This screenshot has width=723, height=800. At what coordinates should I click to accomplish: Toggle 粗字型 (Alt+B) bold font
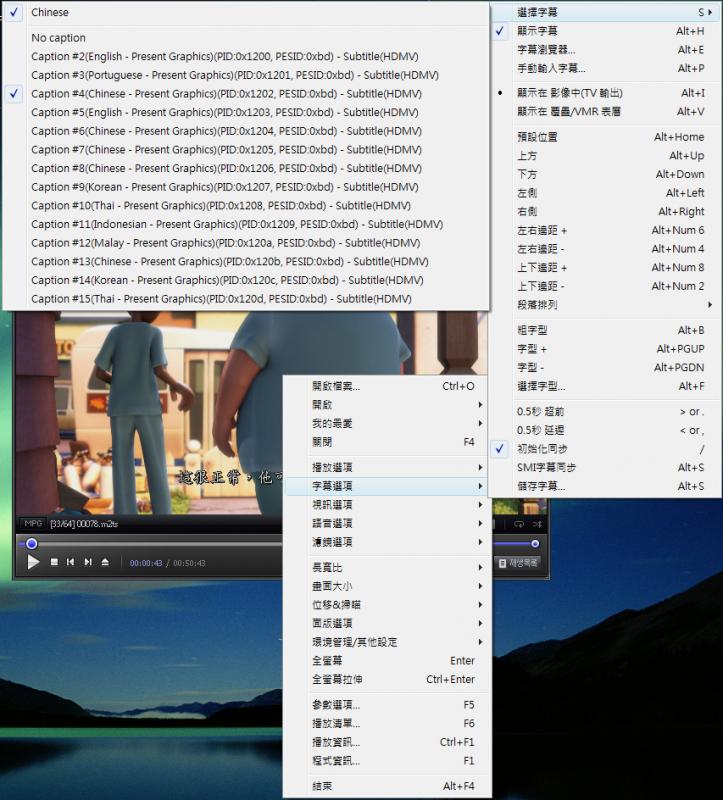(605, 330)
